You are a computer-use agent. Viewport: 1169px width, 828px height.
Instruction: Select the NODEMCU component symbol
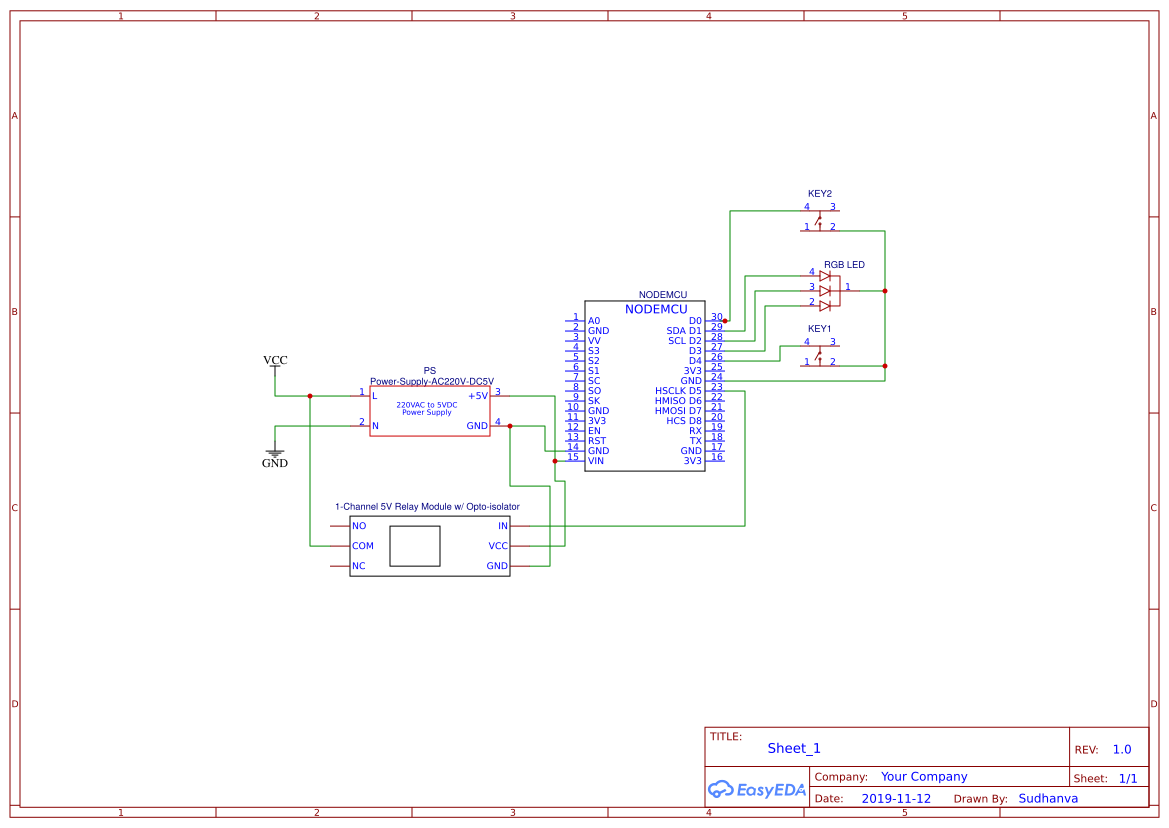click(645, 385)
